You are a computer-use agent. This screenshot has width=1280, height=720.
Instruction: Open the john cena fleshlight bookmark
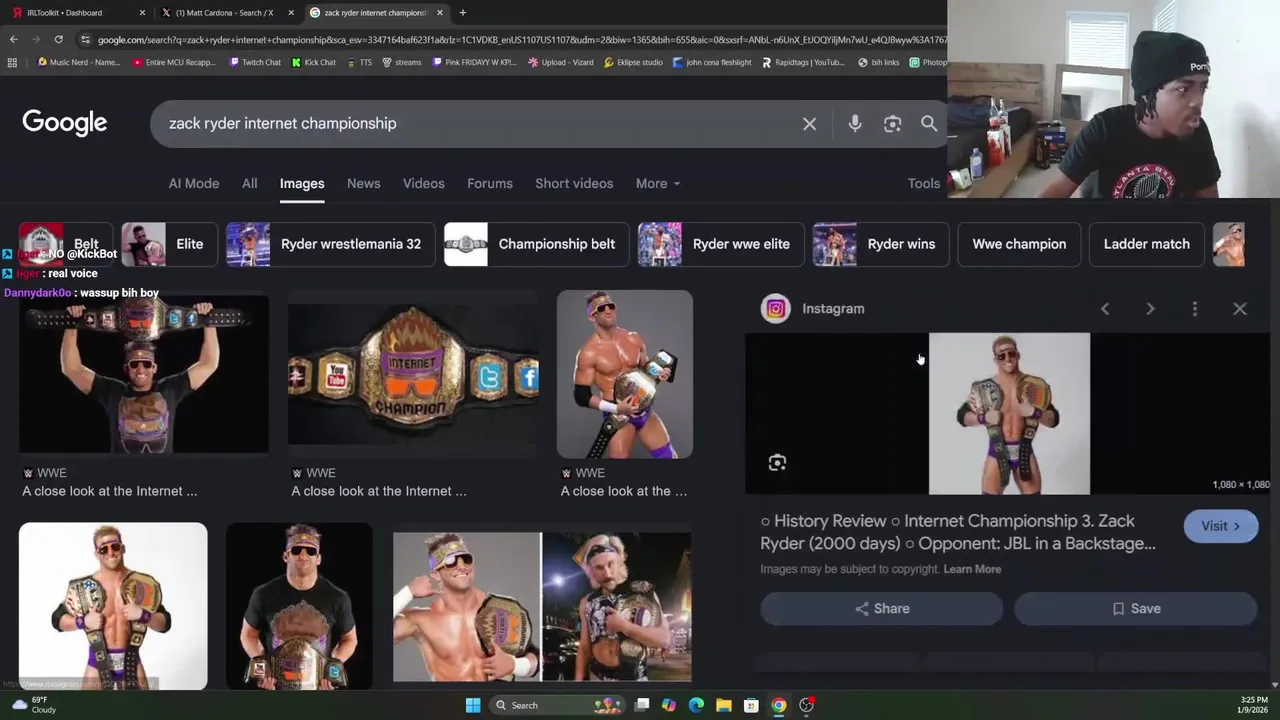712,62
